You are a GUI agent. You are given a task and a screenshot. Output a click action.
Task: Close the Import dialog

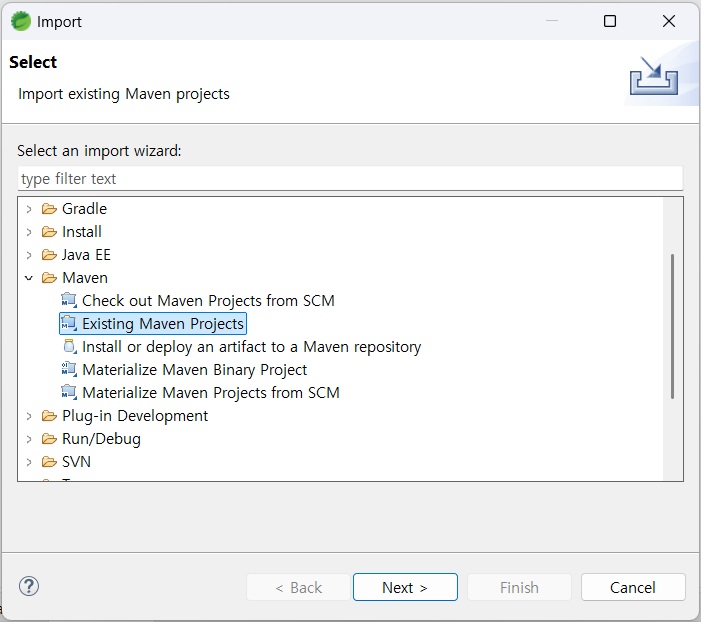[669, 21]
